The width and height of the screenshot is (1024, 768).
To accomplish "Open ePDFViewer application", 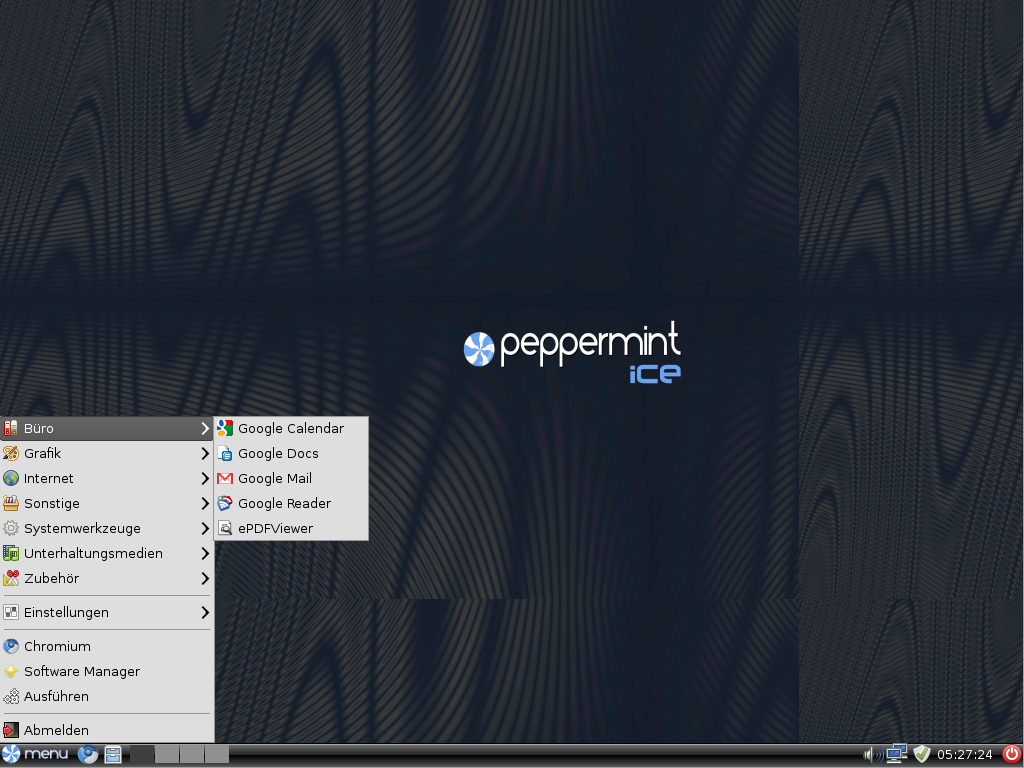I will click(275, 529).
